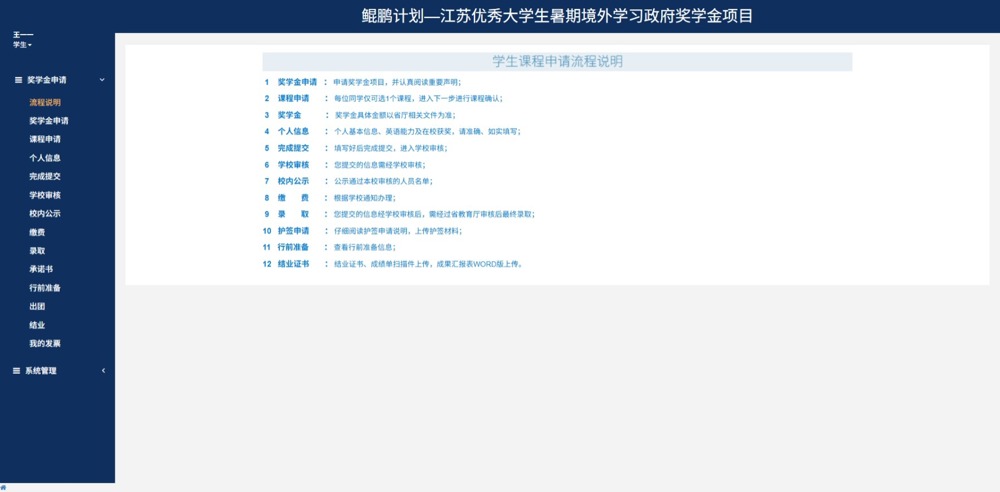The width and height of the screenshot is (1000, 492).
Task: Open the 学生 role dropdown
Action: (22, 45)
